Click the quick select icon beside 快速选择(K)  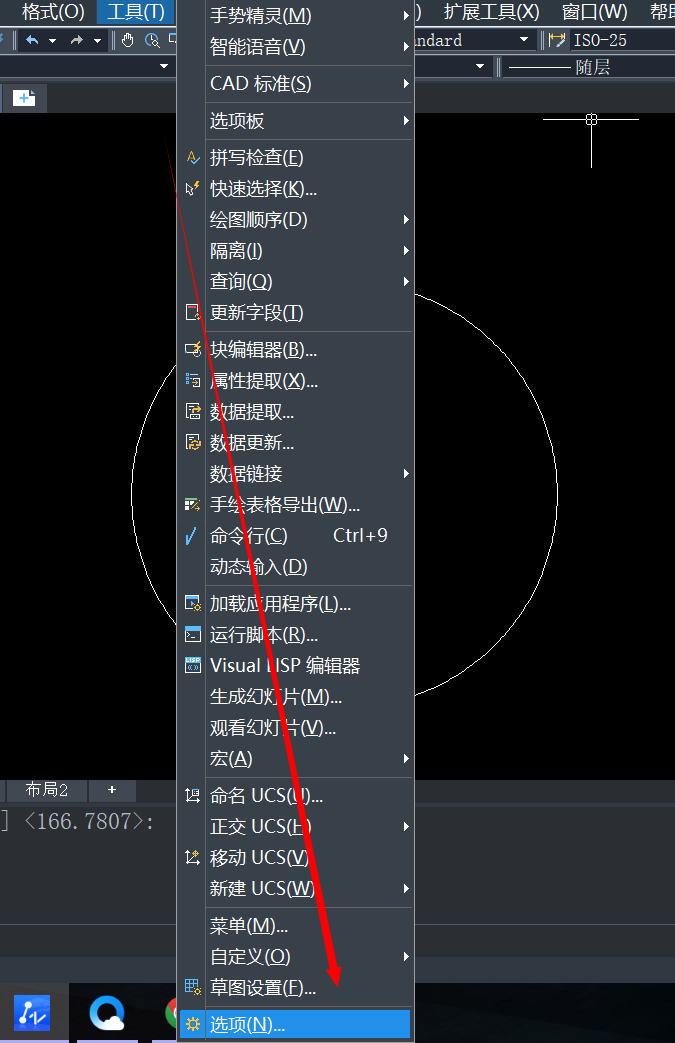[x=192, y=189]
